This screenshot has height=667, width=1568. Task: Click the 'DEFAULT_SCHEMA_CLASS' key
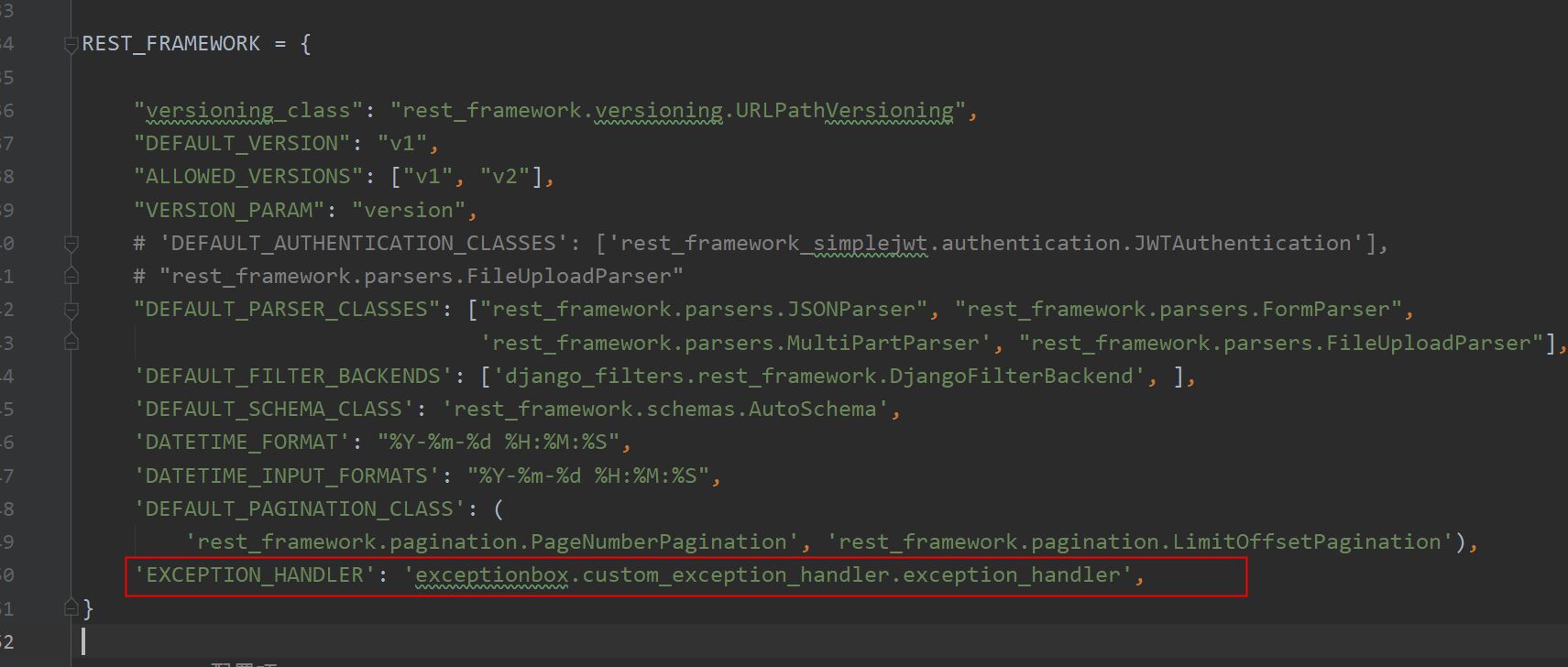[x=274, y=410]
